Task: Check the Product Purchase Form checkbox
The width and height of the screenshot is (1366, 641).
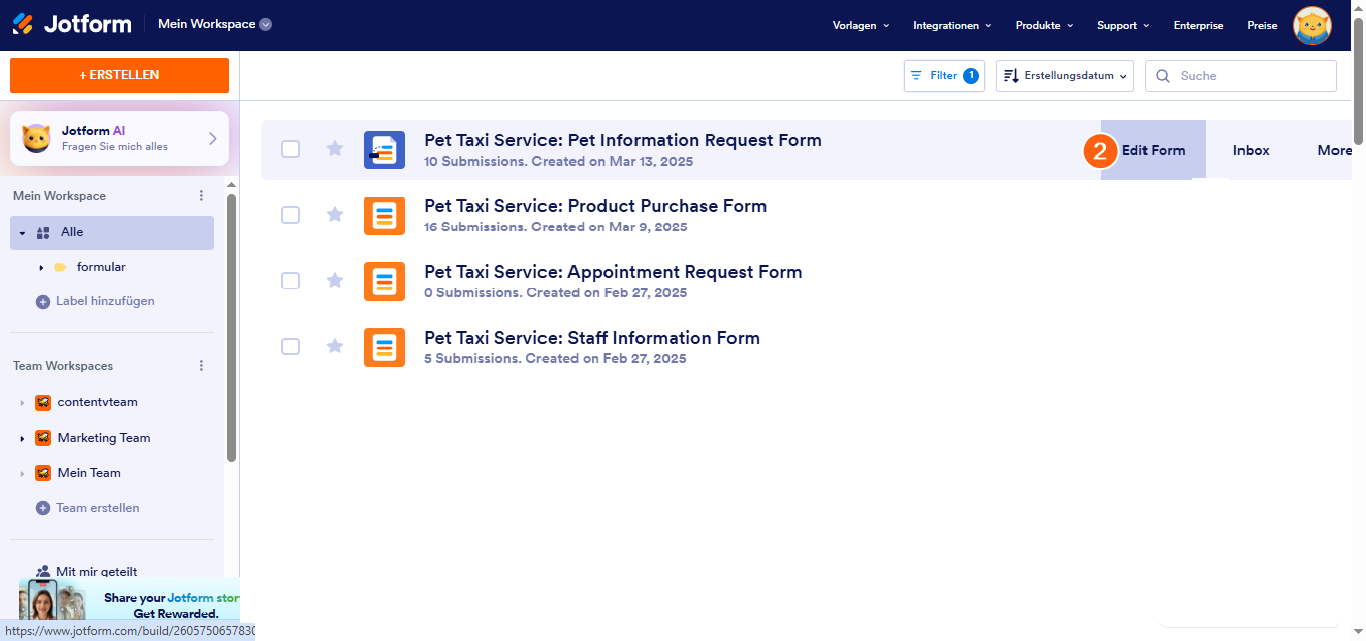Action: [290, 215]
